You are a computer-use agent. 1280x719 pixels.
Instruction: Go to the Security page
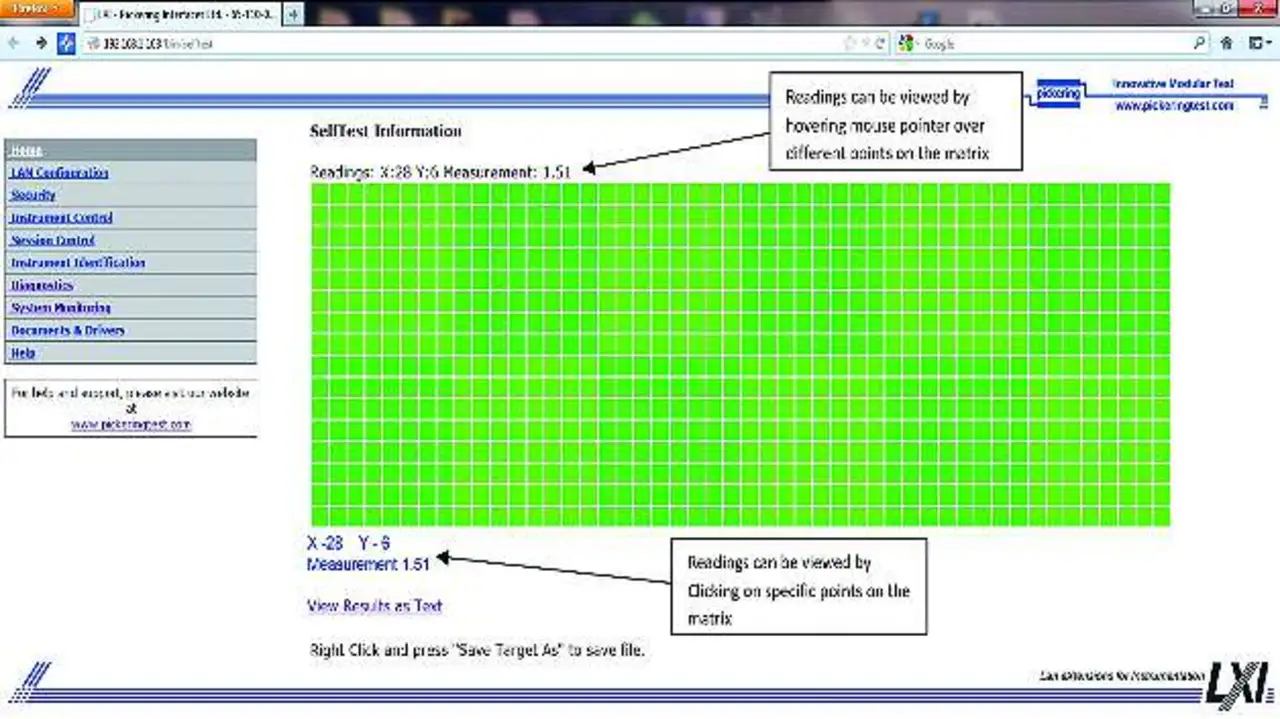coord(33,195)
